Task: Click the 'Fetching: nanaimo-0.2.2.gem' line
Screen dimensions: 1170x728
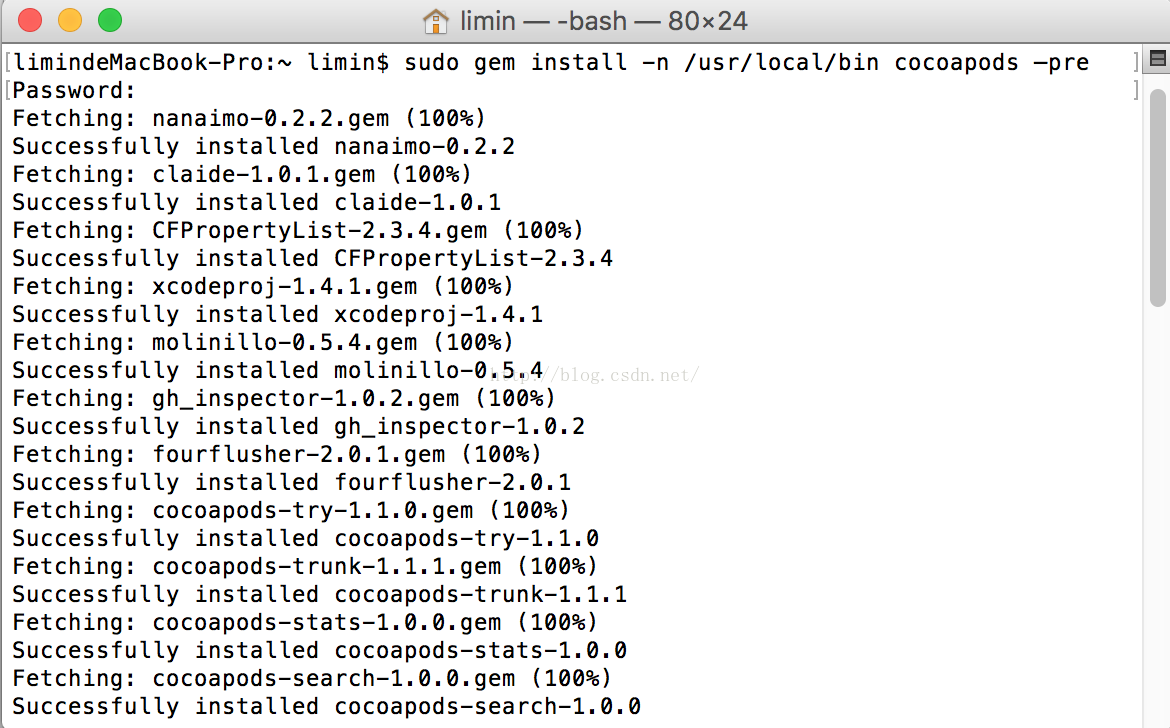Action: 249,119
